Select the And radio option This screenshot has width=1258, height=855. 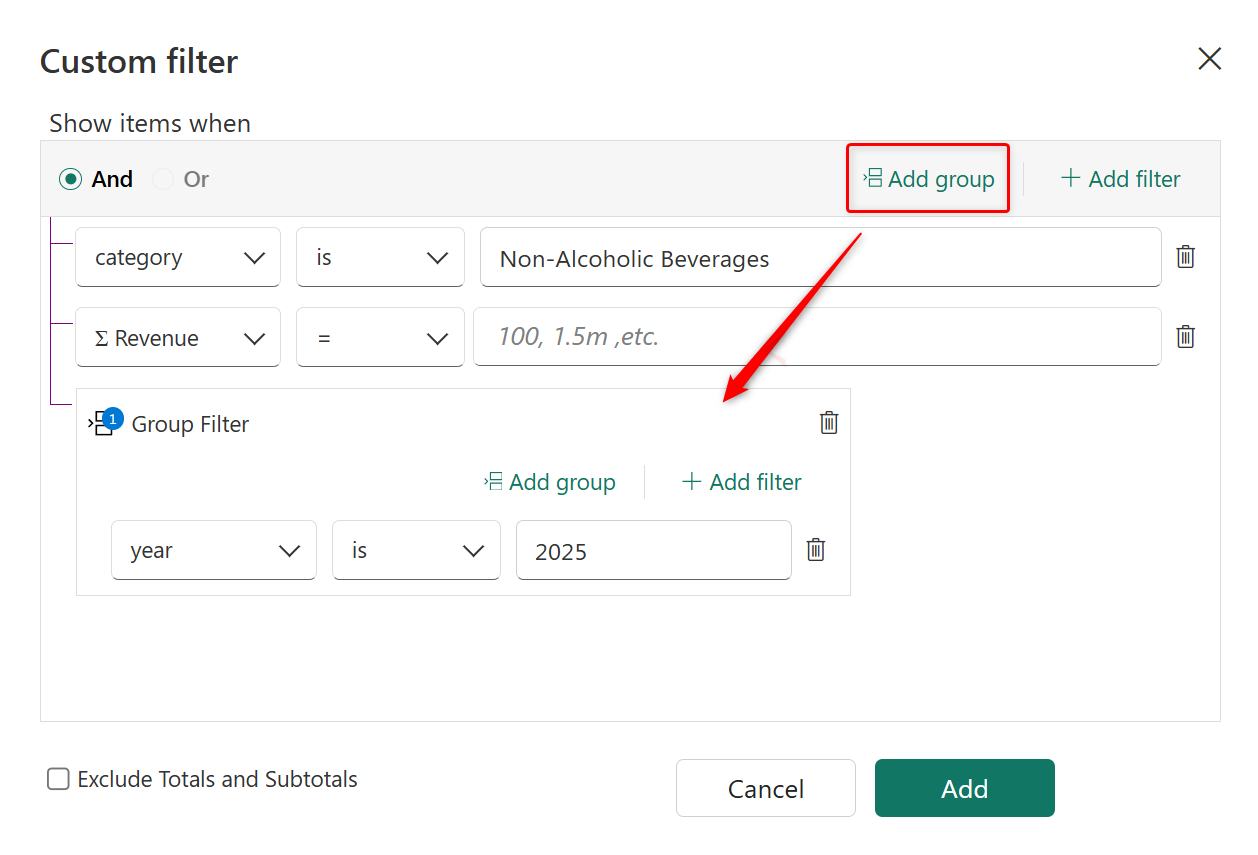(70, 179)
